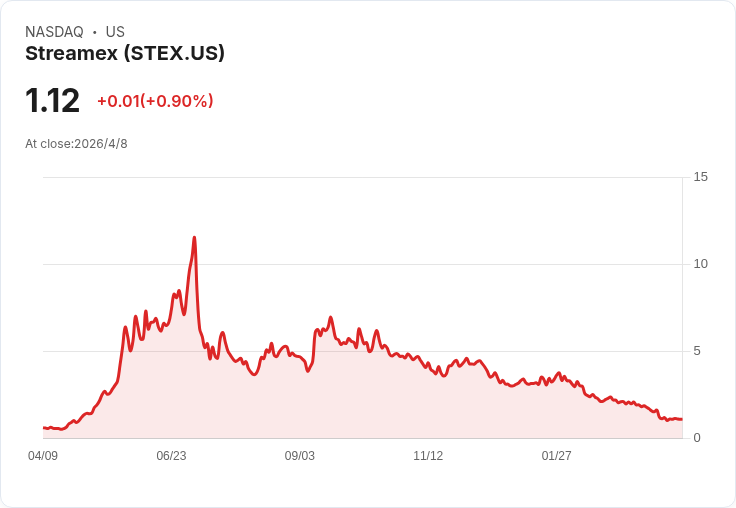This screenshot has width=736, height=508.
Task: Click the 0 y-axis value label
Action: [697, 438]
